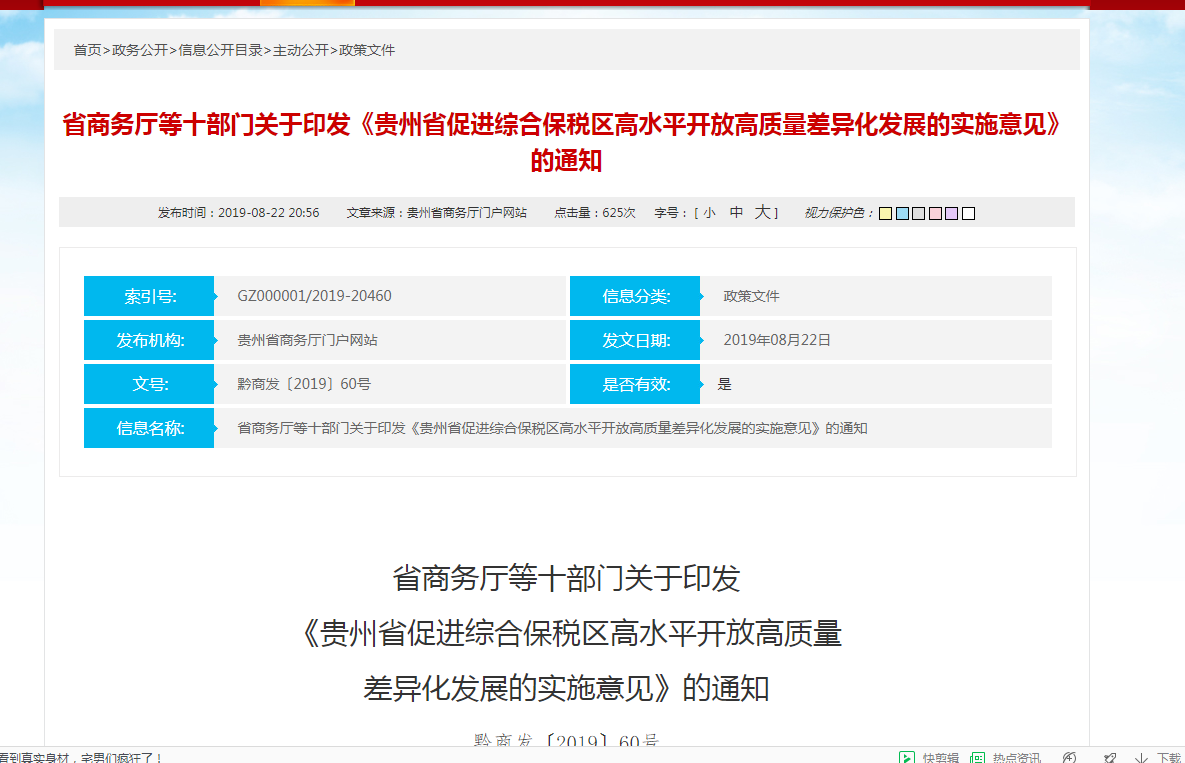Pick the pink eye-protection color swatch
1185x763 pixels.
coord(935,213)
